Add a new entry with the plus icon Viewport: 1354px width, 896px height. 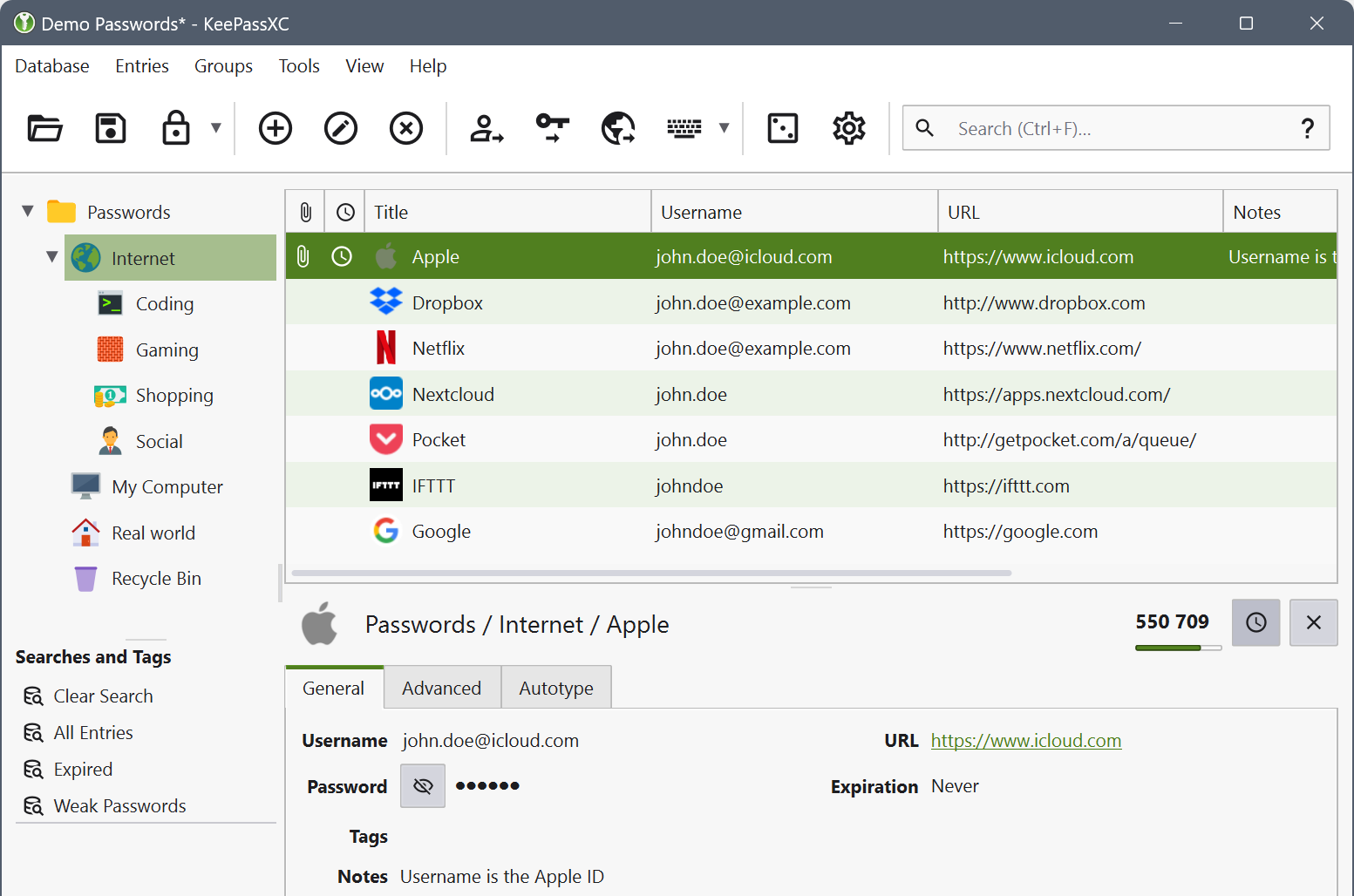pos(276,128)
